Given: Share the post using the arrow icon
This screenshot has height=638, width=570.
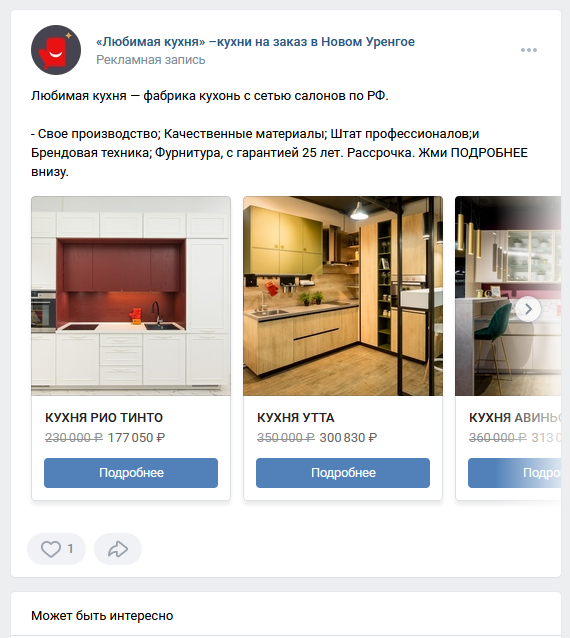Looking at the screenshot, I should 118,549.
